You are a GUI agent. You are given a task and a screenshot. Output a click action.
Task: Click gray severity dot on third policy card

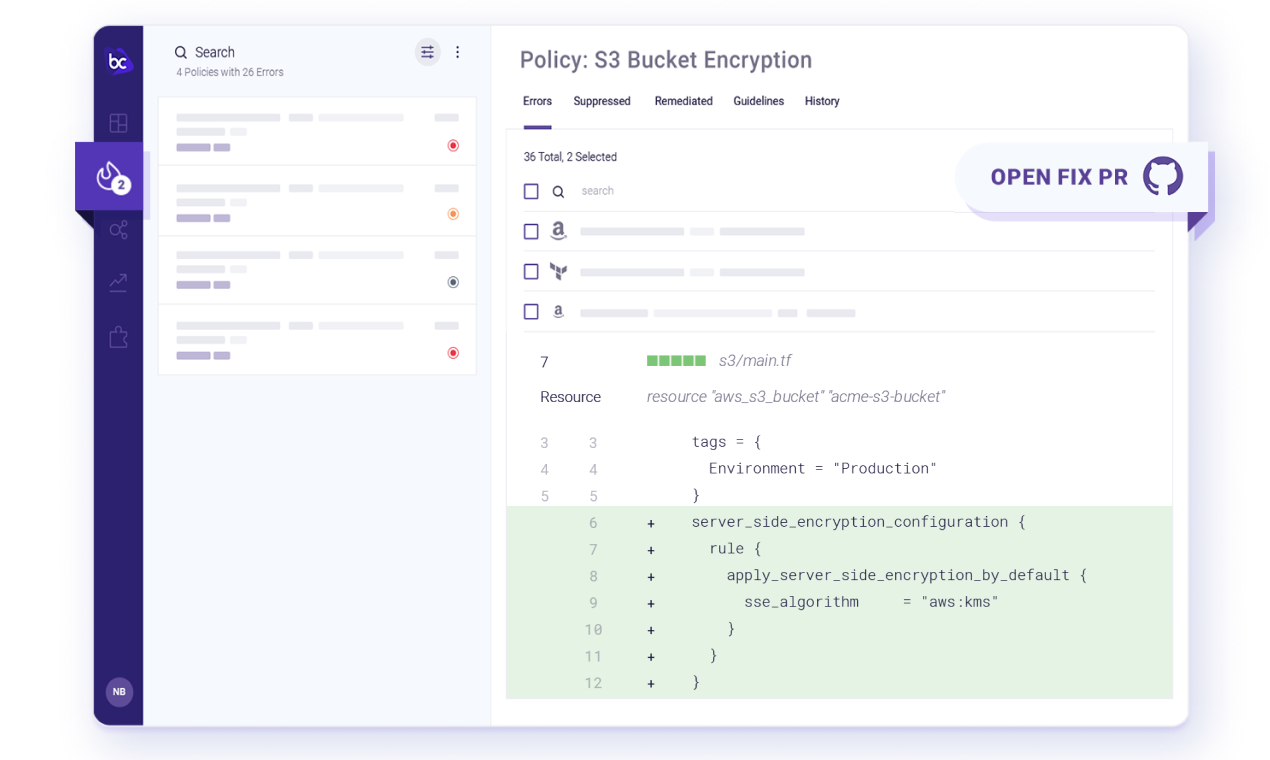(453, 283)
